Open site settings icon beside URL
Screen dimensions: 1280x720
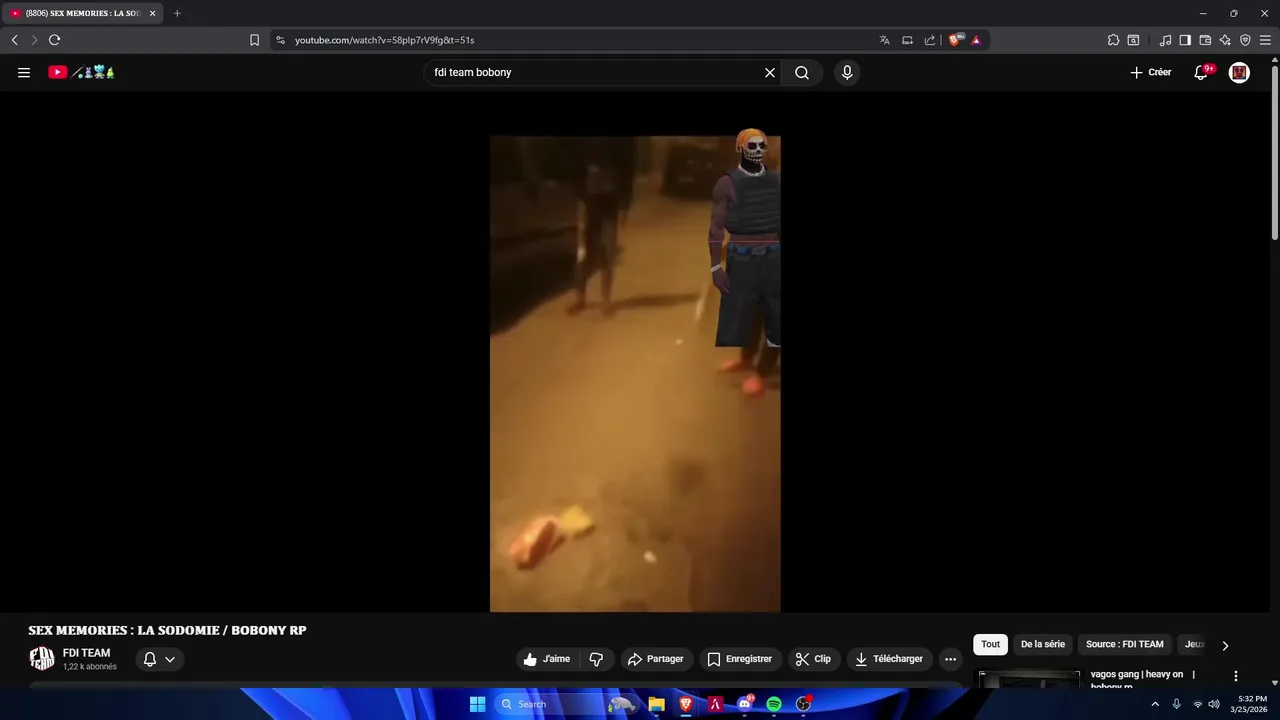coord(280,40)
